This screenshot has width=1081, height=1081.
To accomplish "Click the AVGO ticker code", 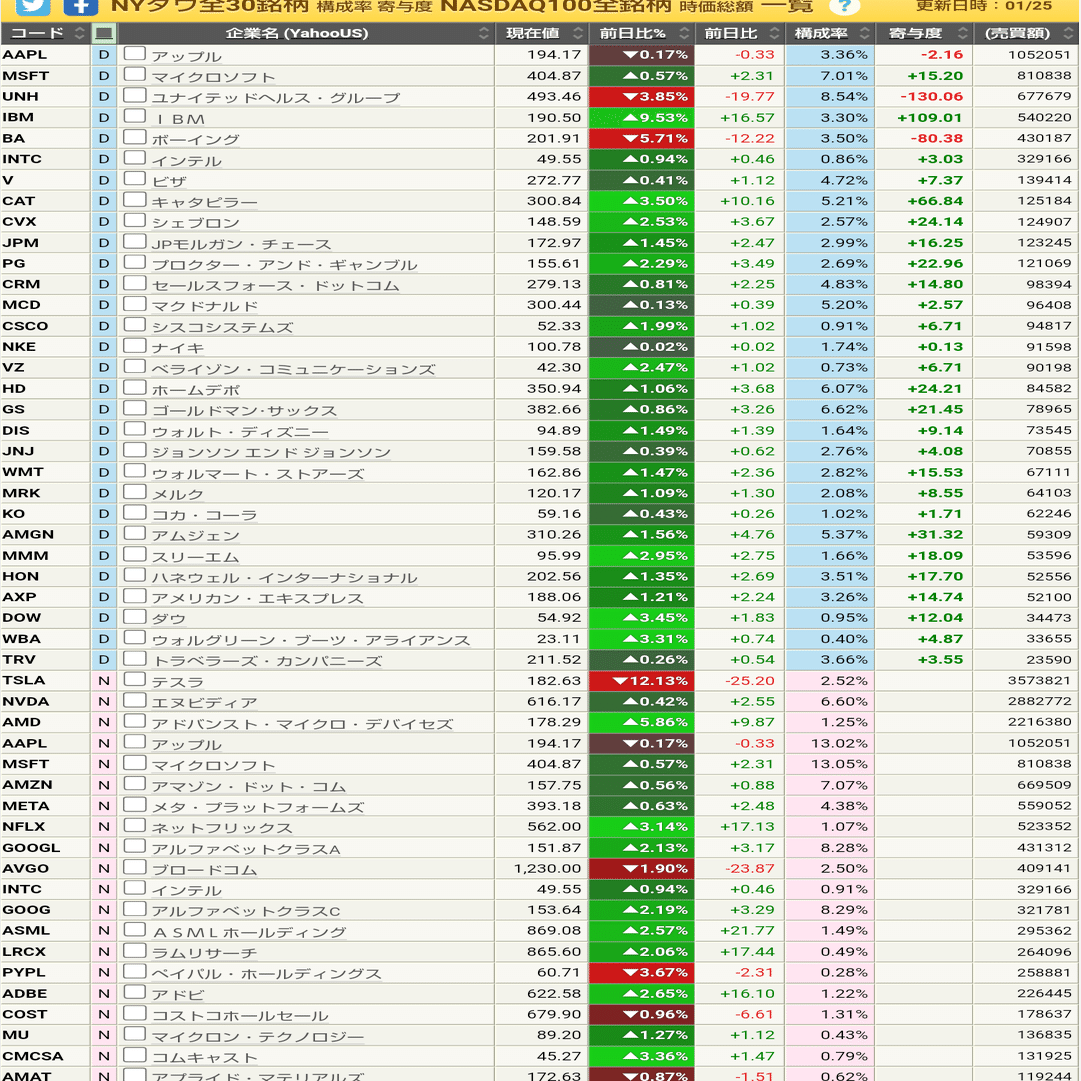I will (x=26, y=869).
